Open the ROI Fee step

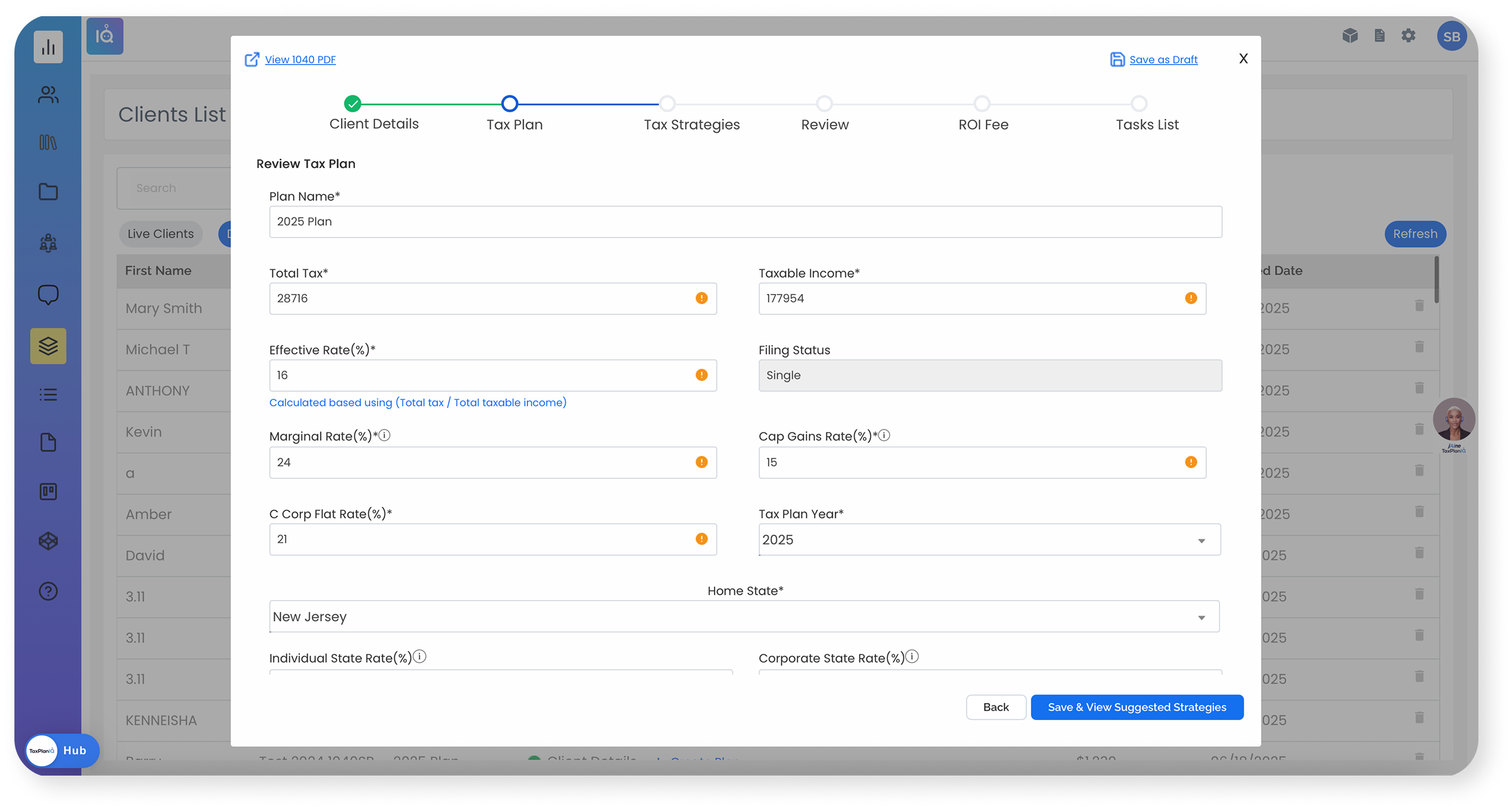coord(982,104)
